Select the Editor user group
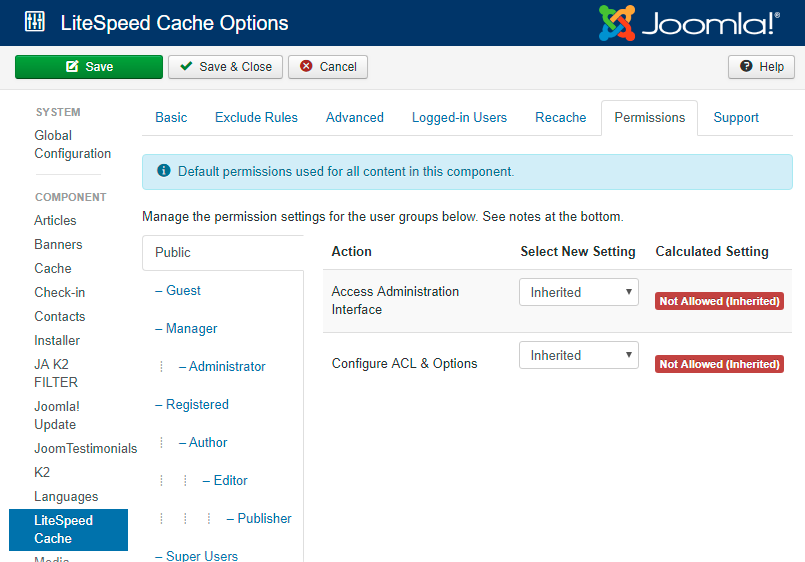This screenshot has width=805, height=562. tap(225, 480)
